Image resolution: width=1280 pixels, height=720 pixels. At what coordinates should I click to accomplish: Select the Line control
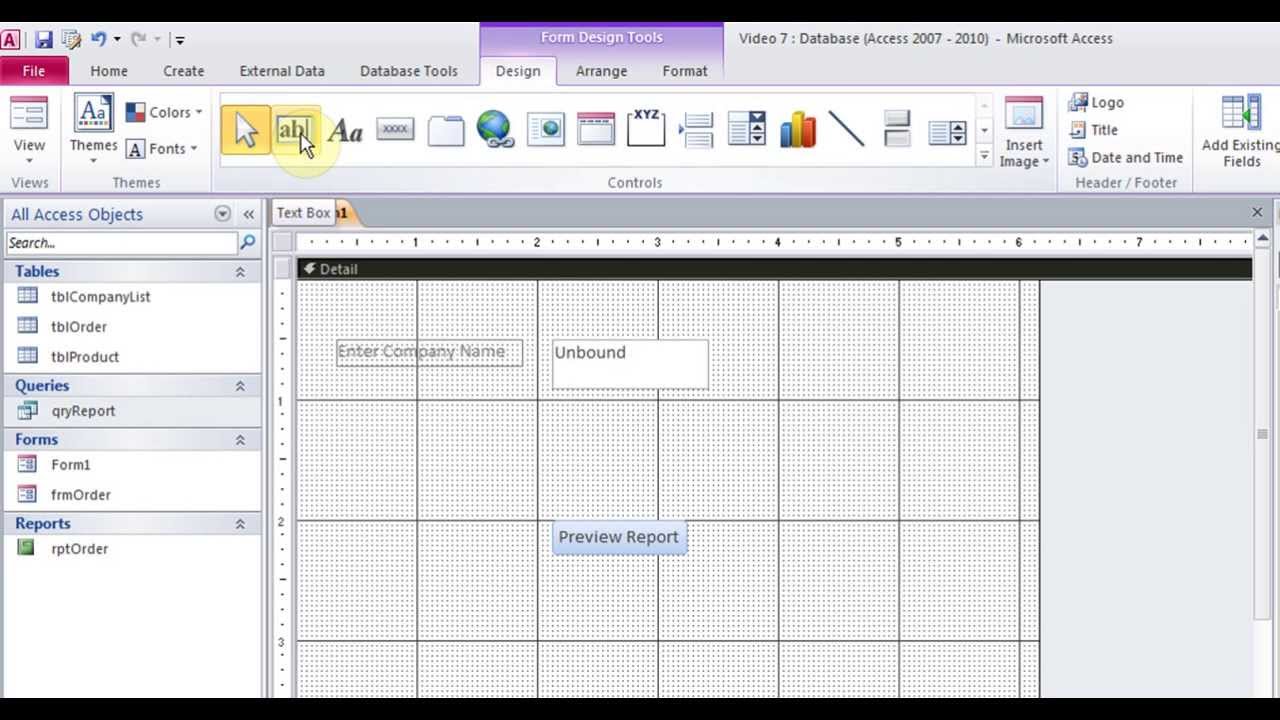(847, 130)
